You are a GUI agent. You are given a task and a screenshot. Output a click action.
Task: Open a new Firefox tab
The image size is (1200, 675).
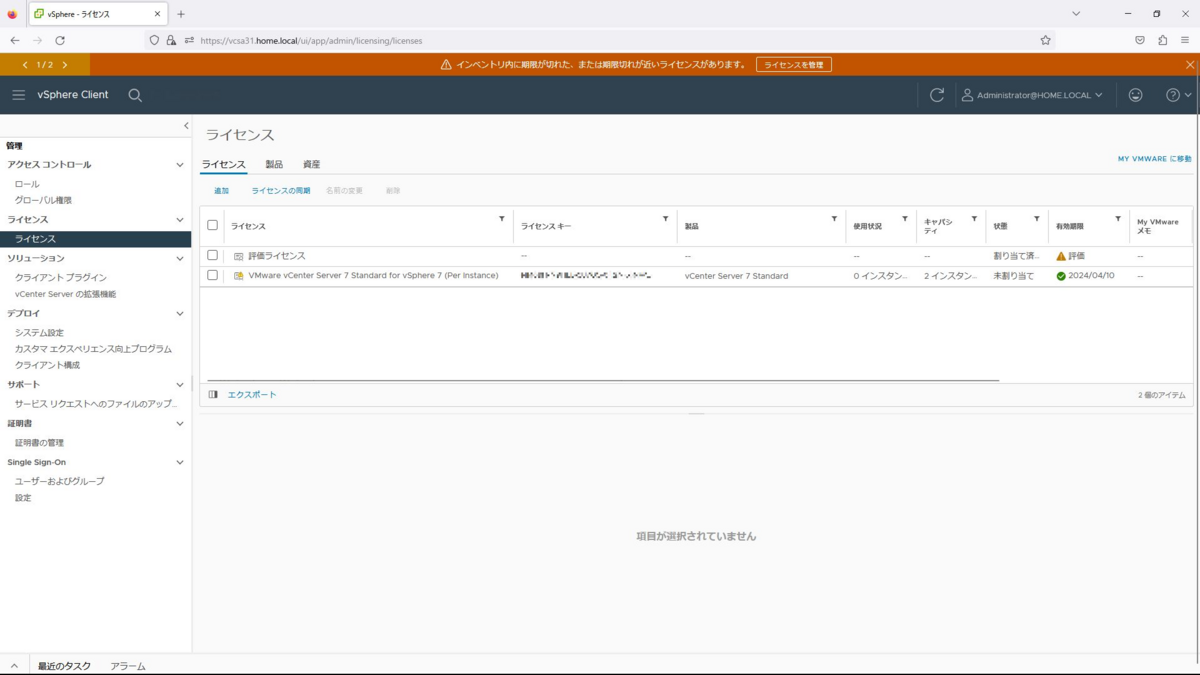[181, 14]
